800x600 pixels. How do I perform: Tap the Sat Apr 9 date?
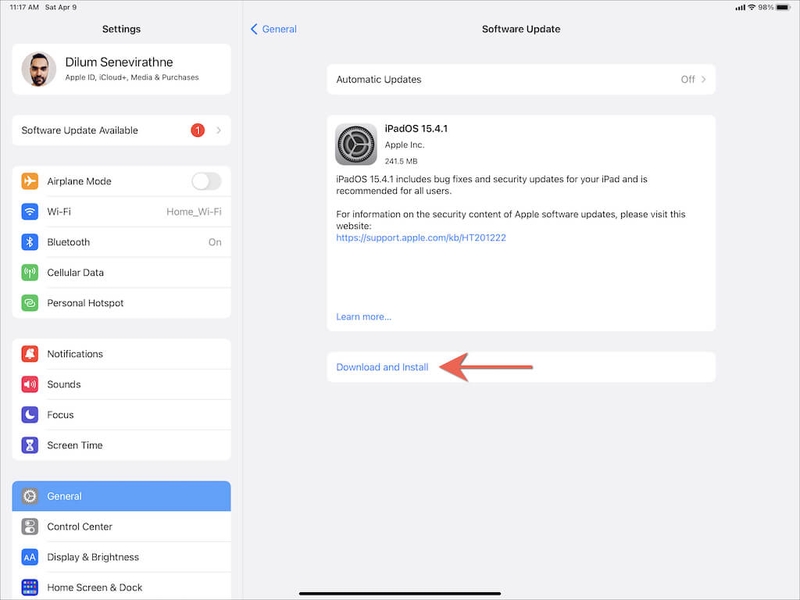[61, 7]
